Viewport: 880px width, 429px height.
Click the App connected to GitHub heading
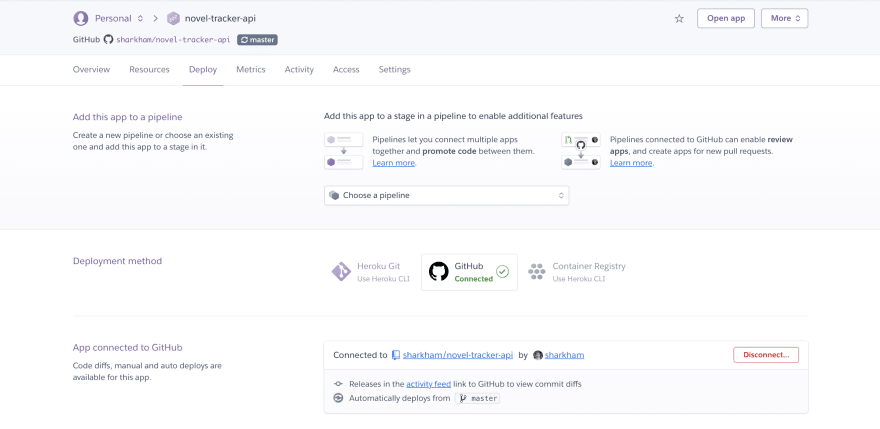click(127, 348)
